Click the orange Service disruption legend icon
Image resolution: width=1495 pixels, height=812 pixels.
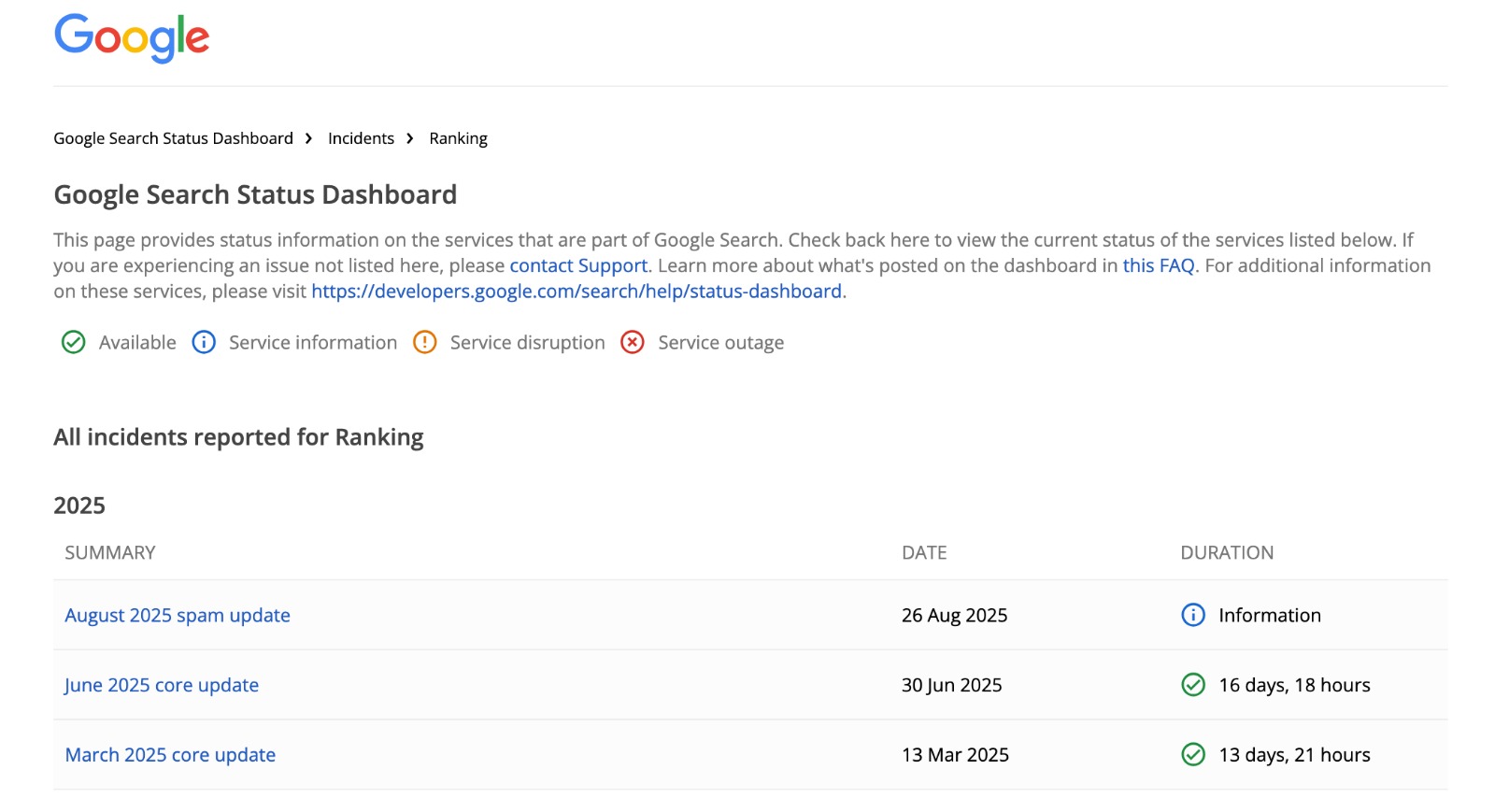tap(425, 343)
